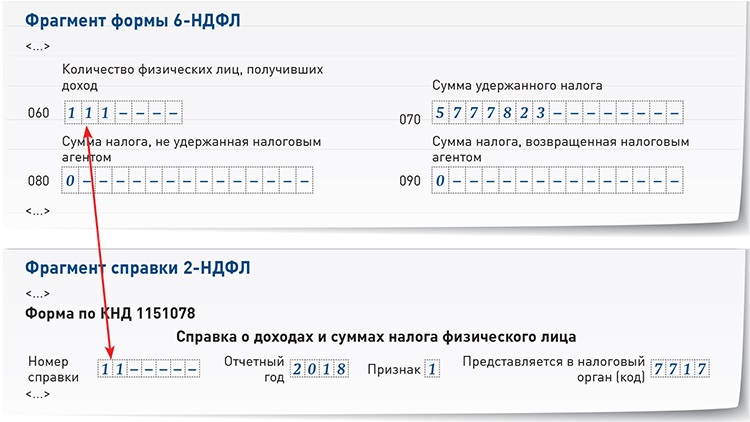The width and height of the screenshot is (750, 422).
Task: Click the Признак field with value 1
Action: point(431,368)
